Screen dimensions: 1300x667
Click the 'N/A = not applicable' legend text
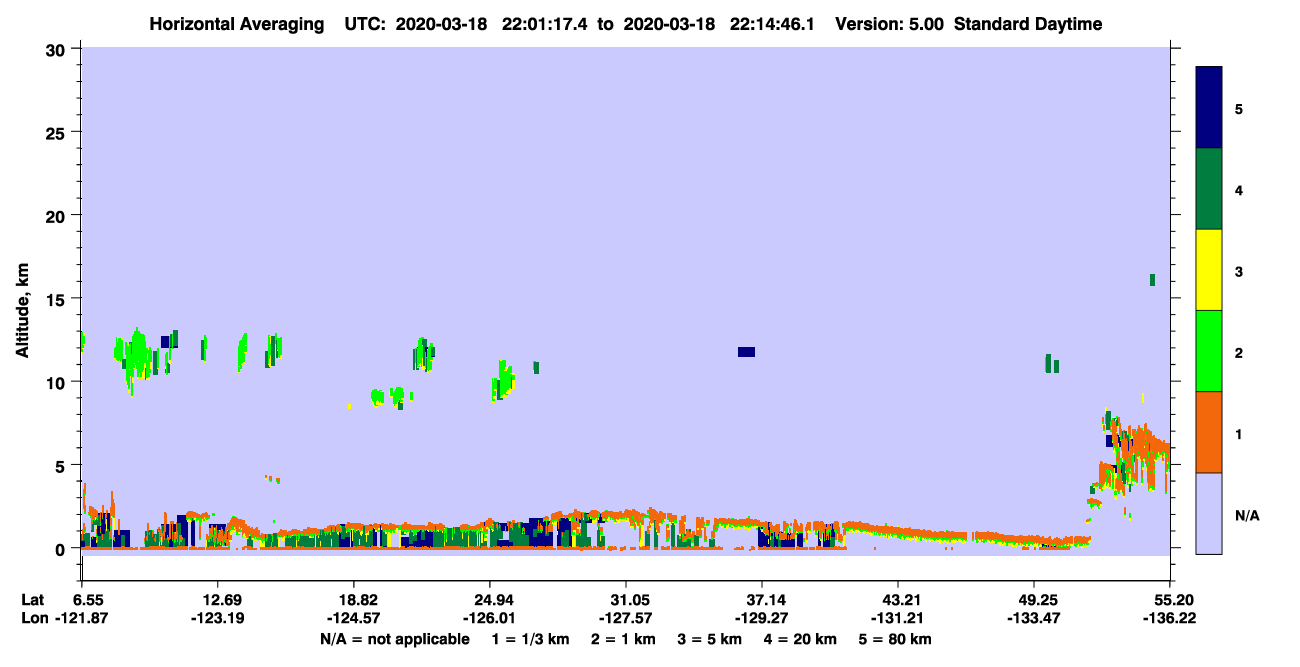coord(394,639)
